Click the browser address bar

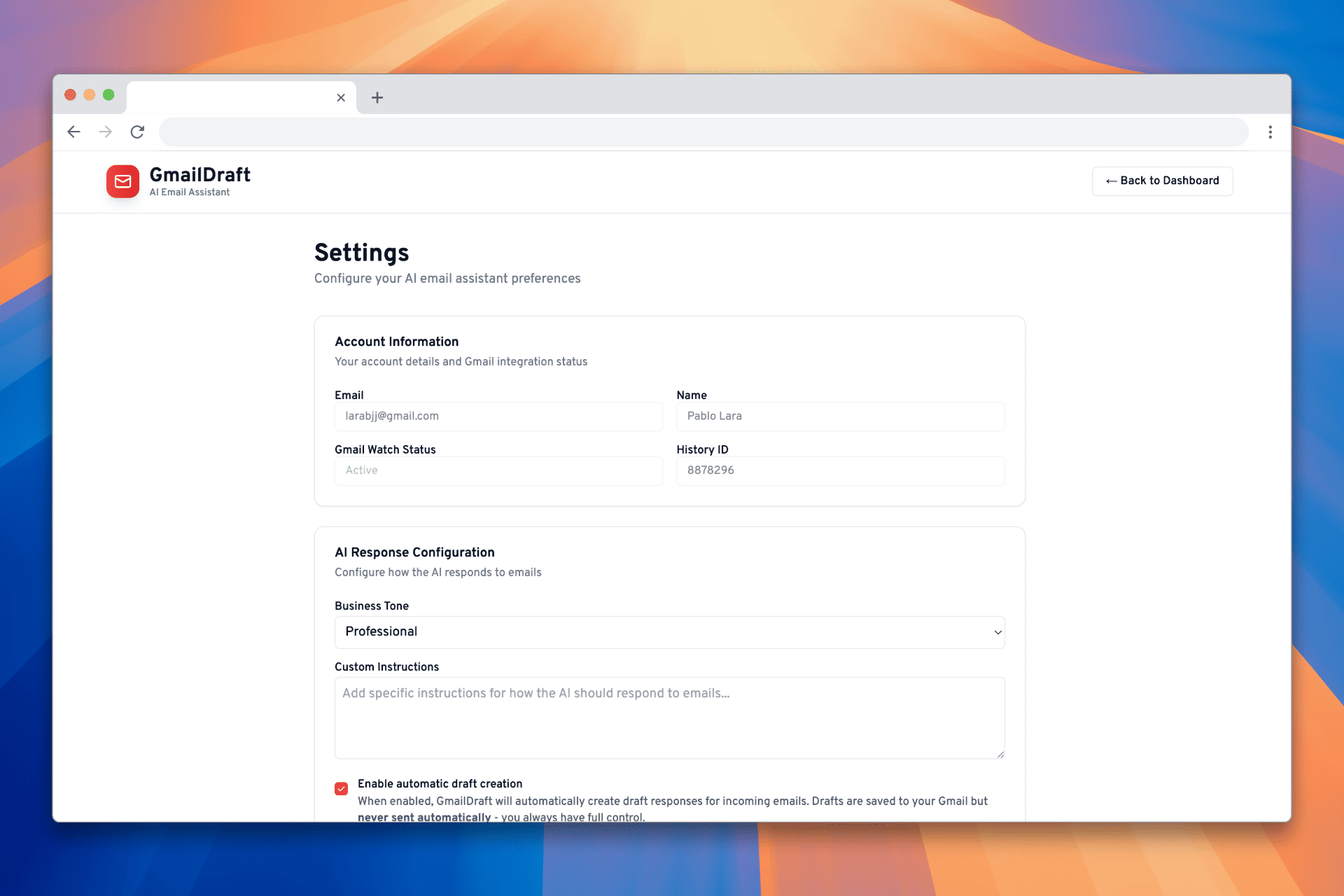tap(703, 132)
